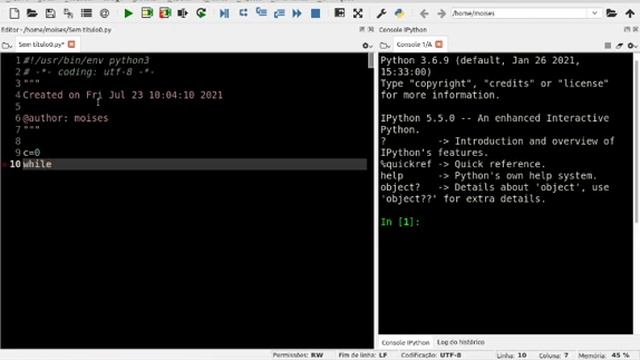Change to the parent directory
The width and height of the screenshot is (640, 360).
click(x=630, y=13)
